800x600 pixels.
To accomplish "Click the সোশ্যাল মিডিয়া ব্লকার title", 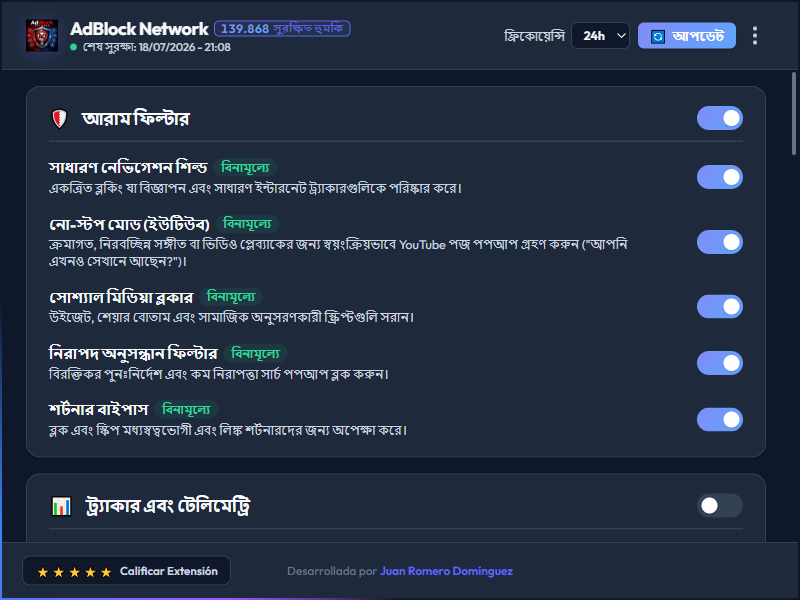I will pos(121,297).
